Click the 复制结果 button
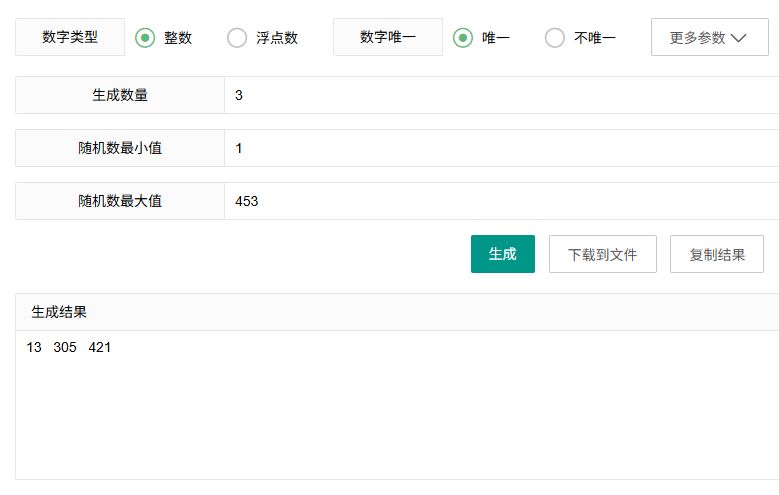The image size is (779, 495). point(716,254)
